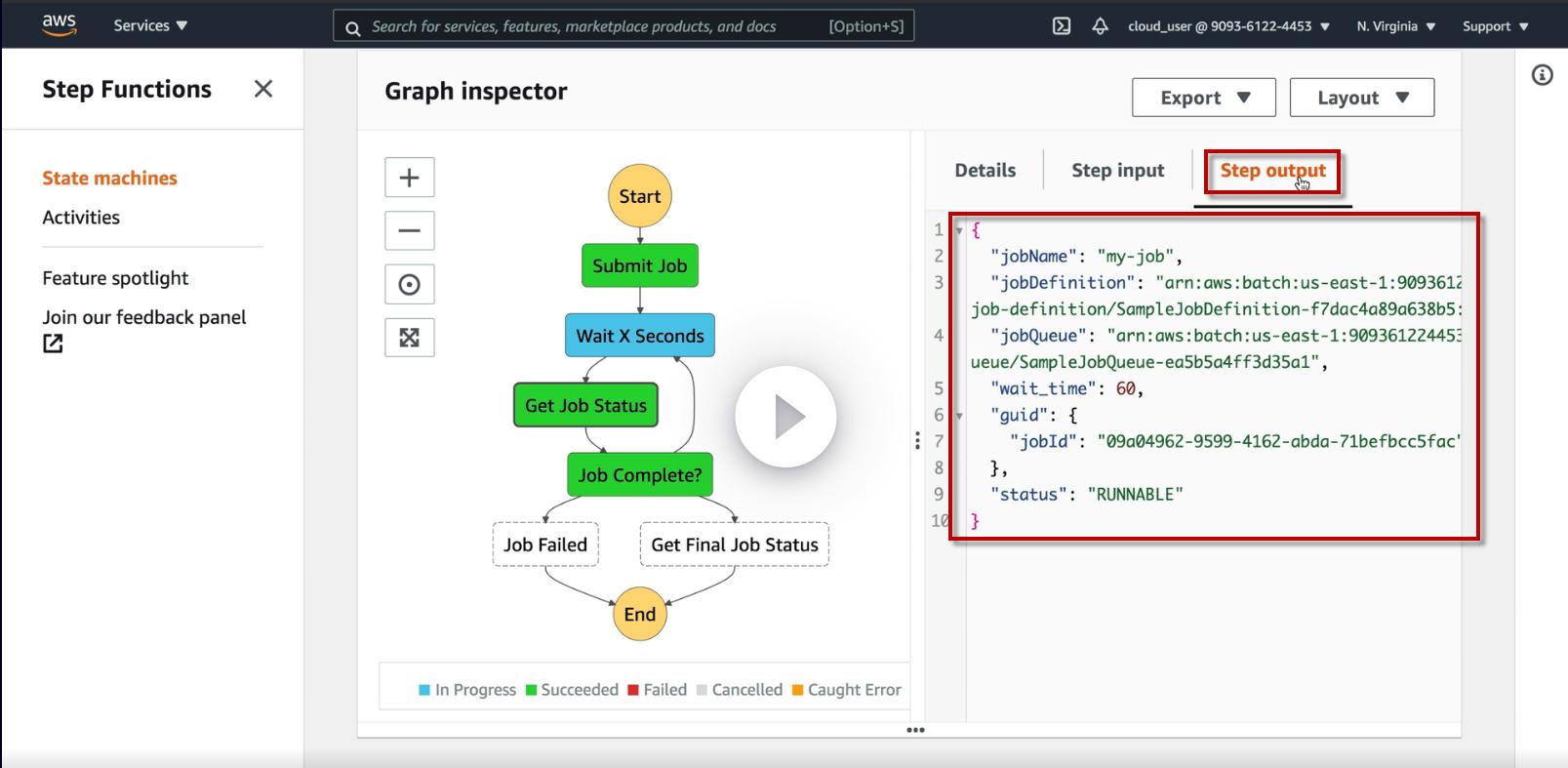Click the zoom in plus icon

coord(409,178)
